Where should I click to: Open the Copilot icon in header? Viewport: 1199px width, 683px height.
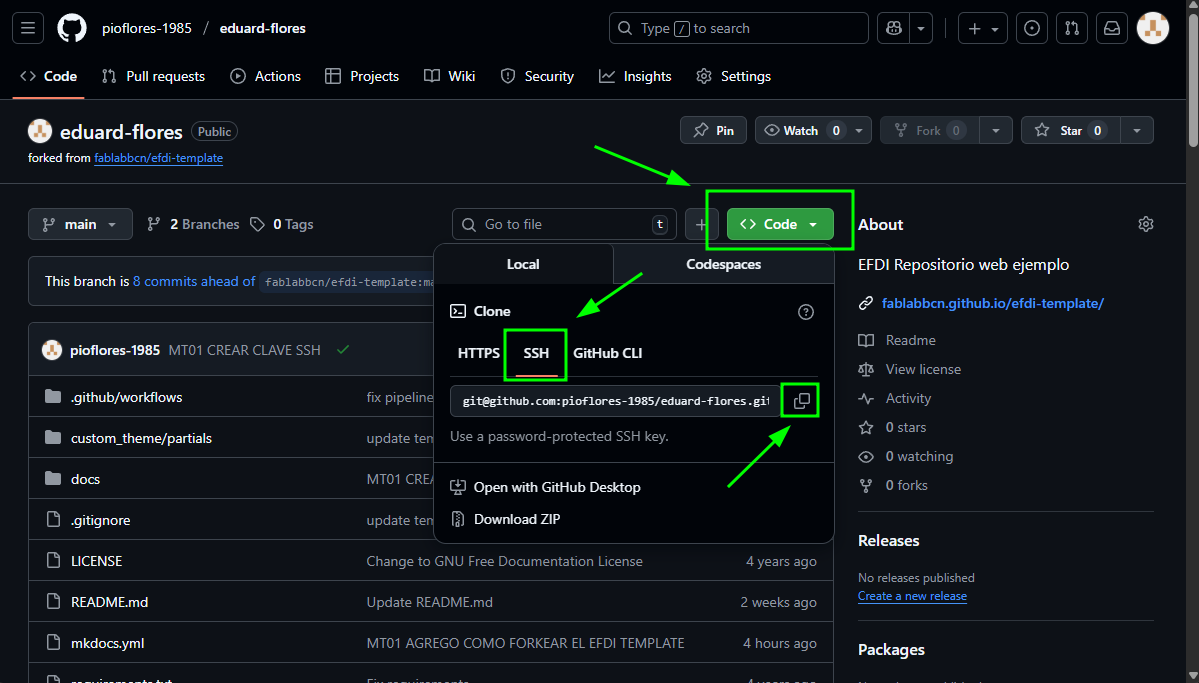(x=893, y=28)
